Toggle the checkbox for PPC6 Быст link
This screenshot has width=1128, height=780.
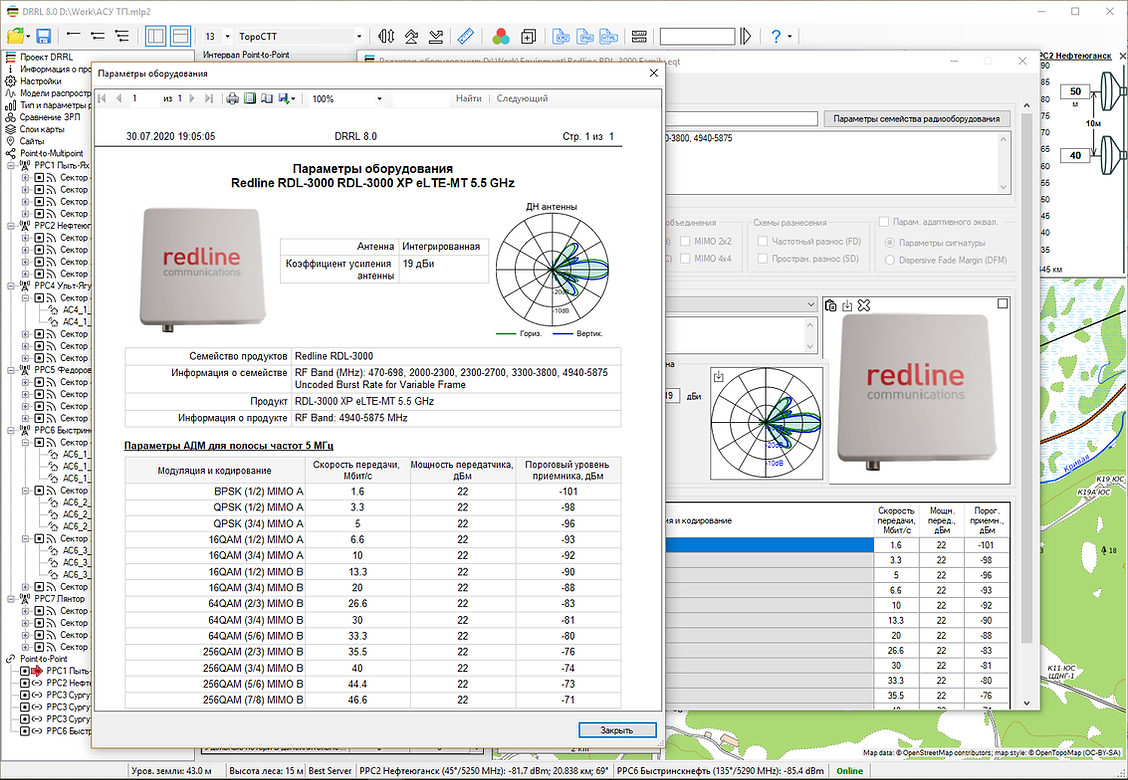pyautogui.click(x=24, y=731)
